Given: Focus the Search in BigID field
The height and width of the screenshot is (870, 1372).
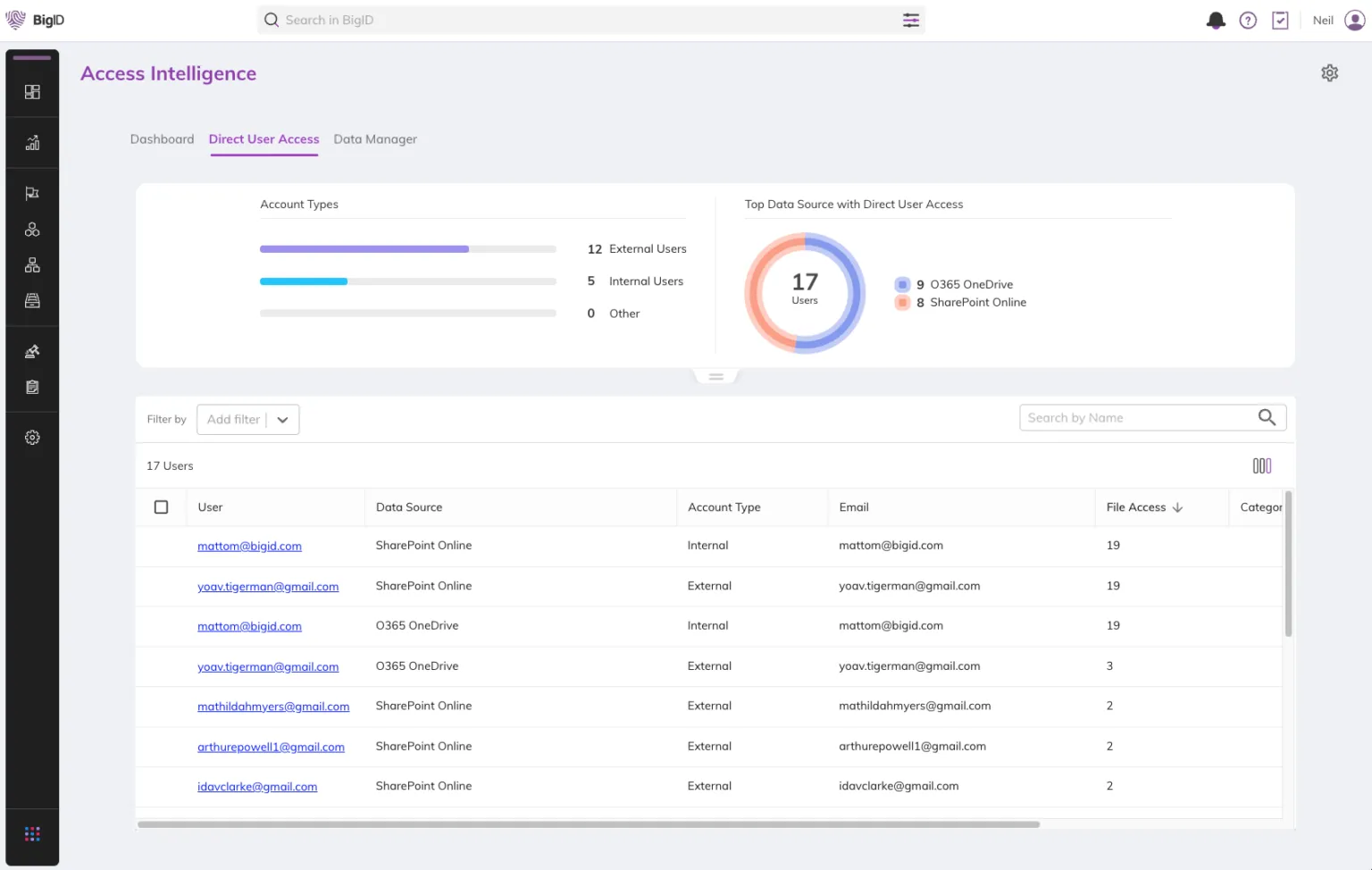Looking at the screenshot, I should pyautogui.click(x=591, y=20).
